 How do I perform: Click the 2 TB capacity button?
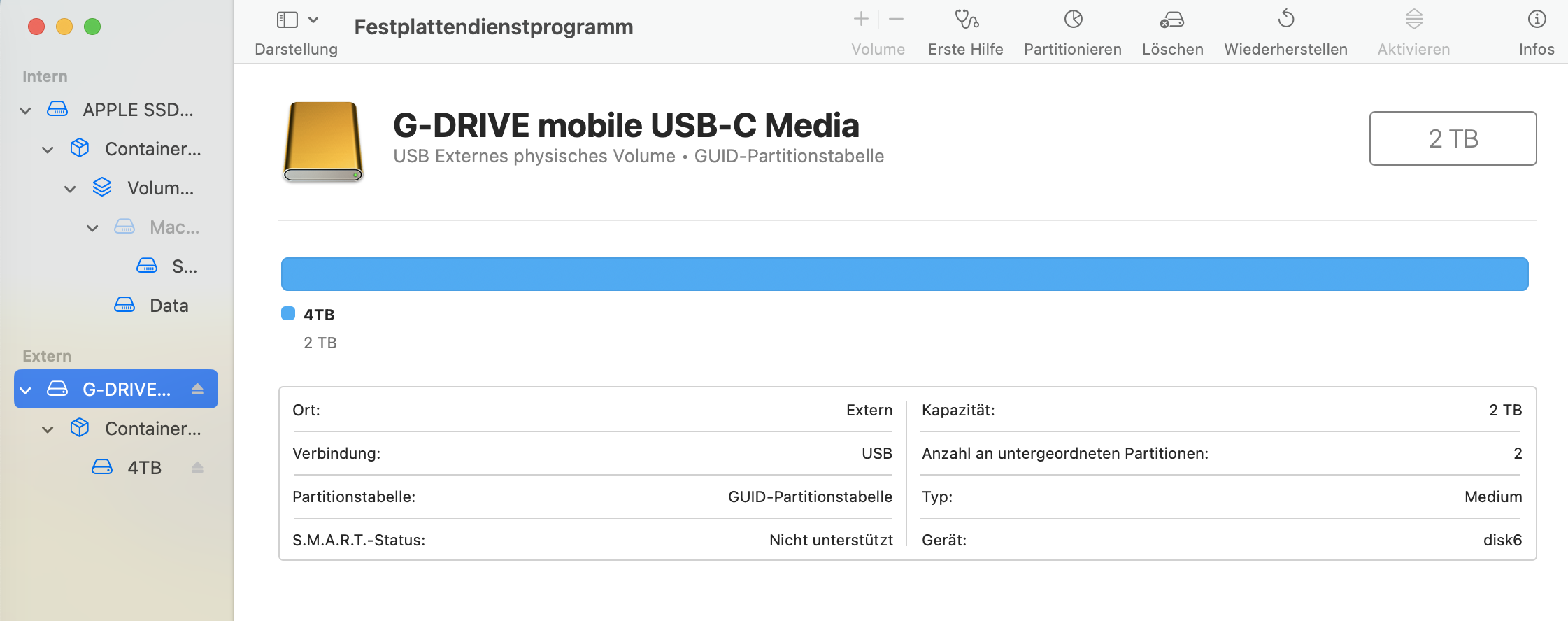1453,138
